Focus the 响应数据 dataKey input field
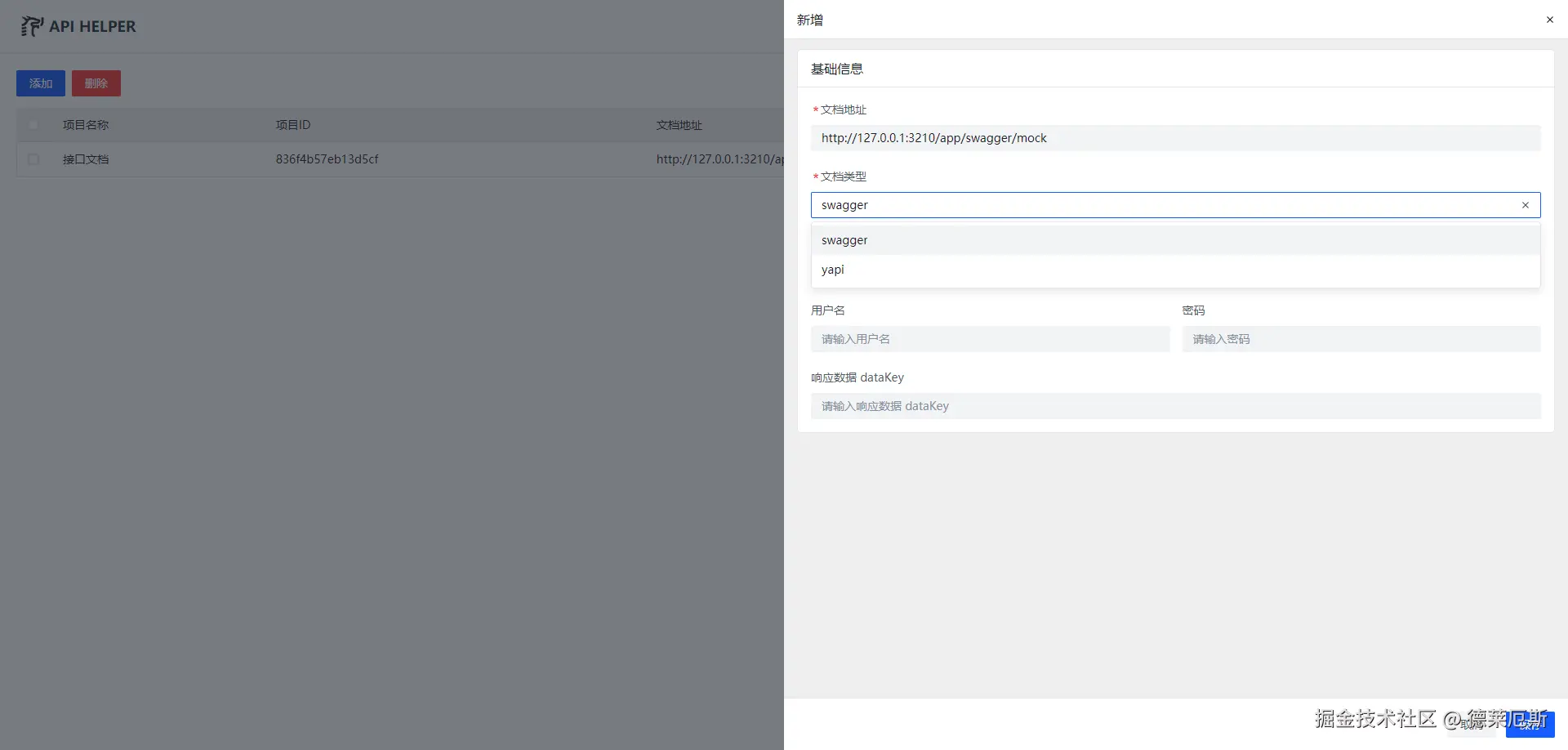The height and width of the screenshot is (750, 1568). 1174,406
